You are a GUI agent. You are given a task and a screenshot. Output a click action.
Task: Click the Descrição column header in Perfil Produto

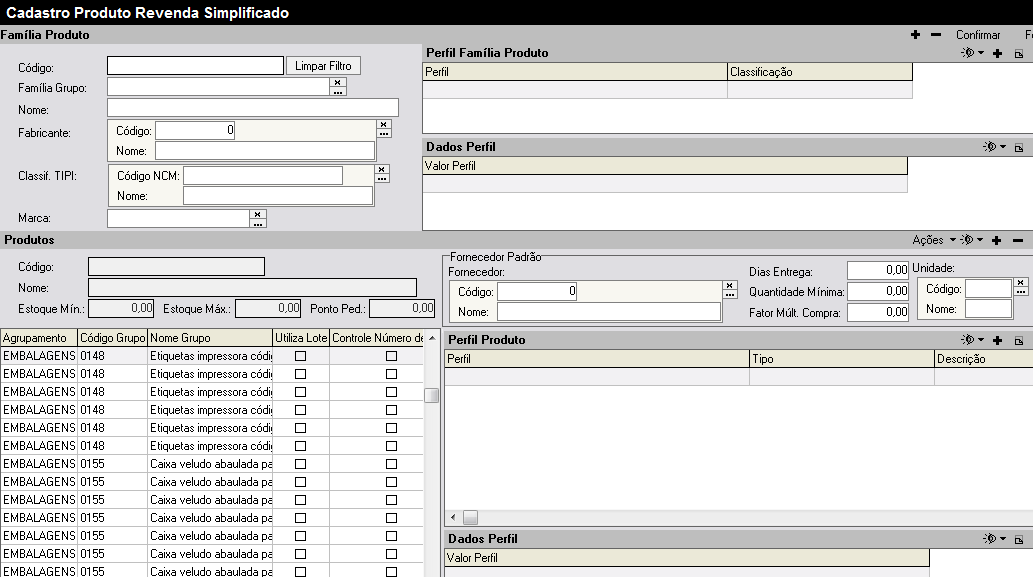coord(984,359)
